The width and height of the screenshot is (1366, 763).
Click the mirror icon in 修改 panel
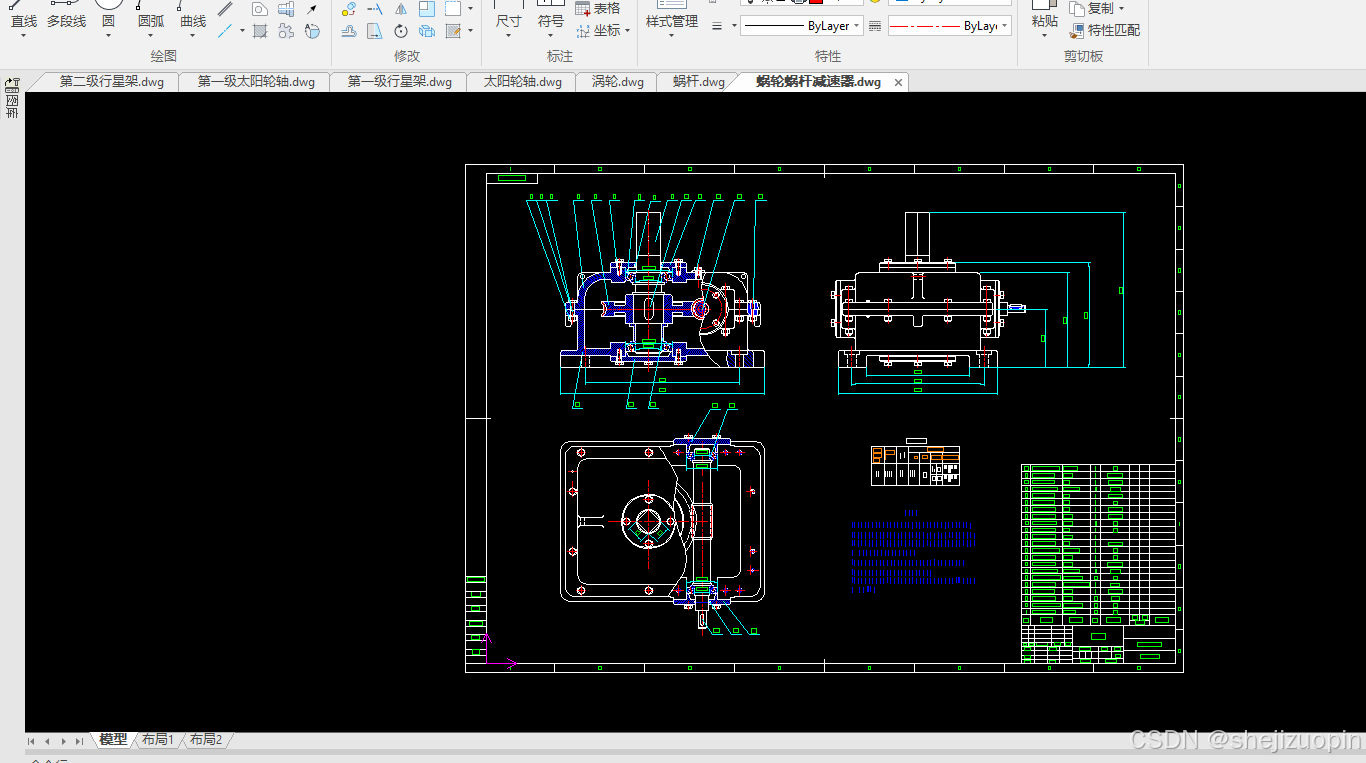(x=401, y=9)
